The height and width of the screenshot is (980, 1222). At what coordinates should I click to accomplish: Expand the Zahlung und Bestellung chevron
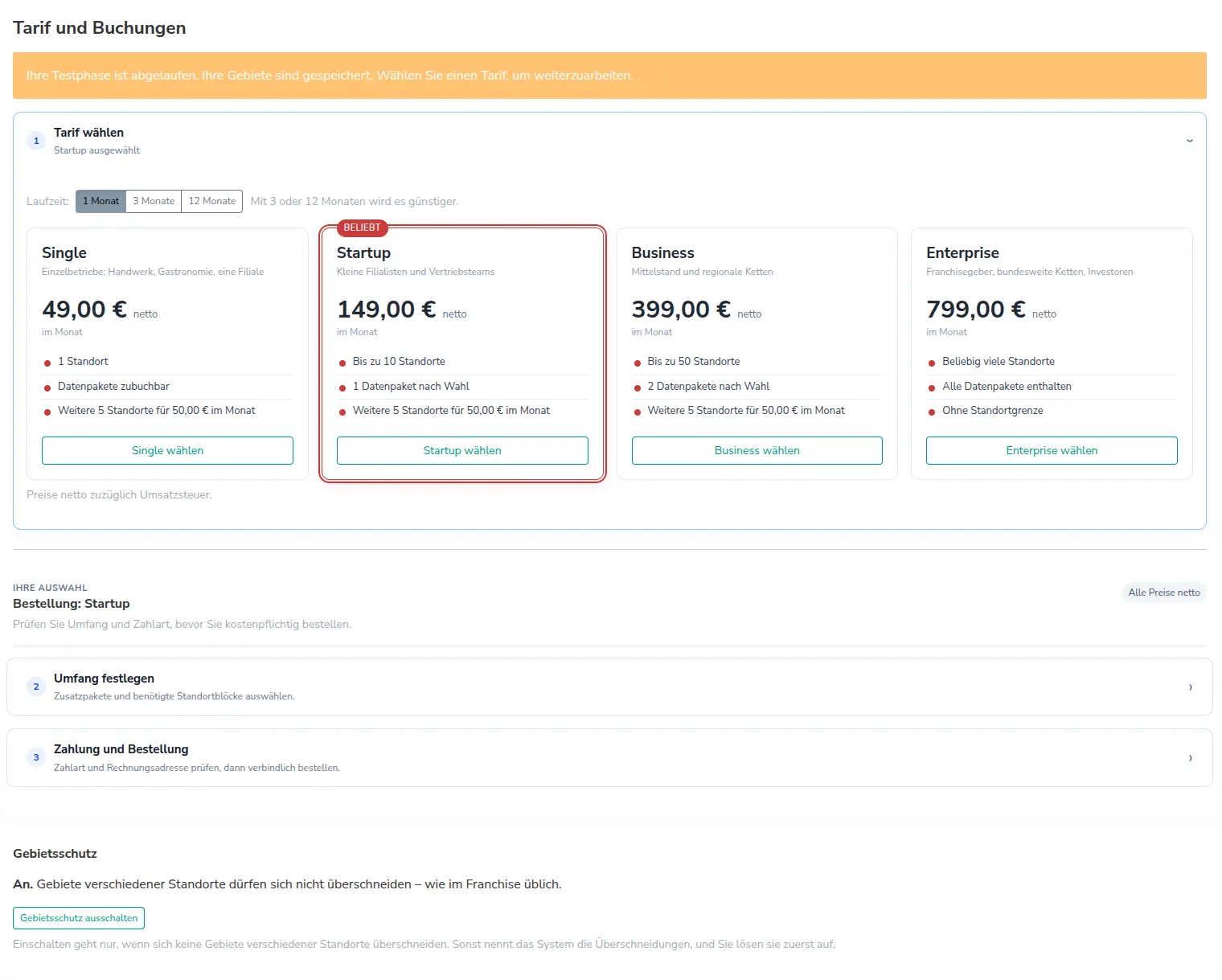(x=1191, y=758)
